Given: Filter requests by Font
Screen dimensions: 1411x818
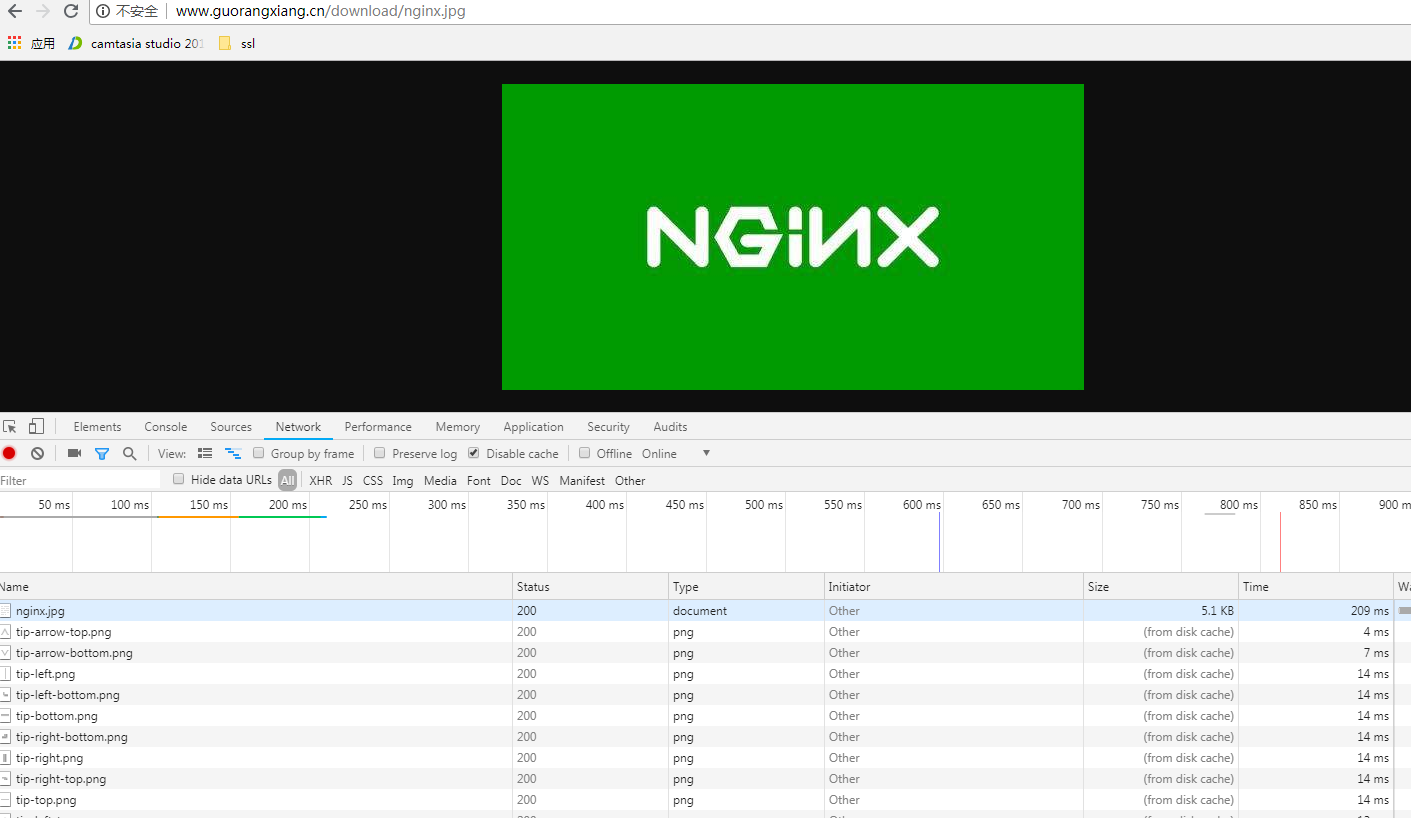Looking at the screenshot, I should 479,480.
